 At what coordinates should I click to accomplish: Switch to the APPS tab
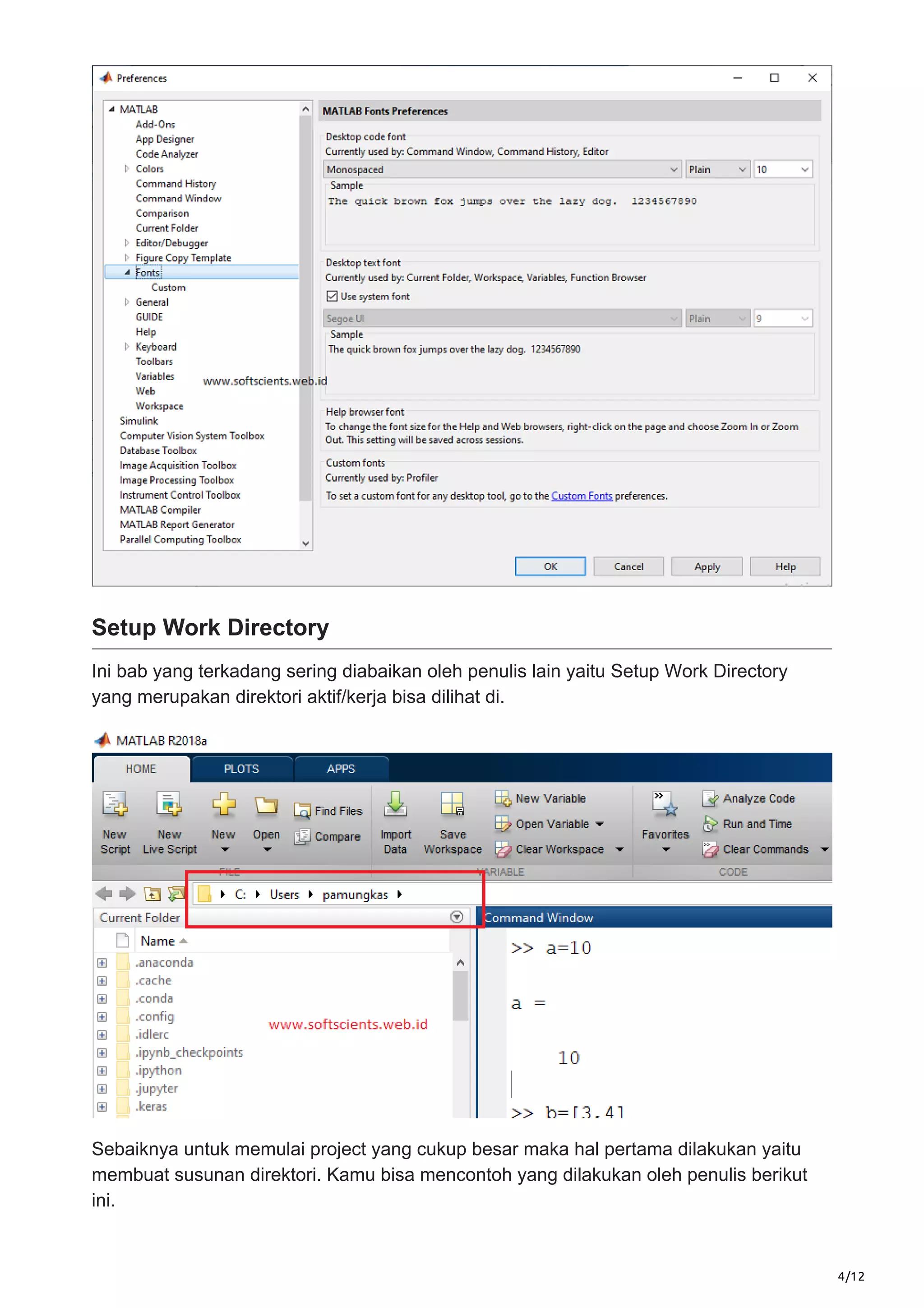341,769
